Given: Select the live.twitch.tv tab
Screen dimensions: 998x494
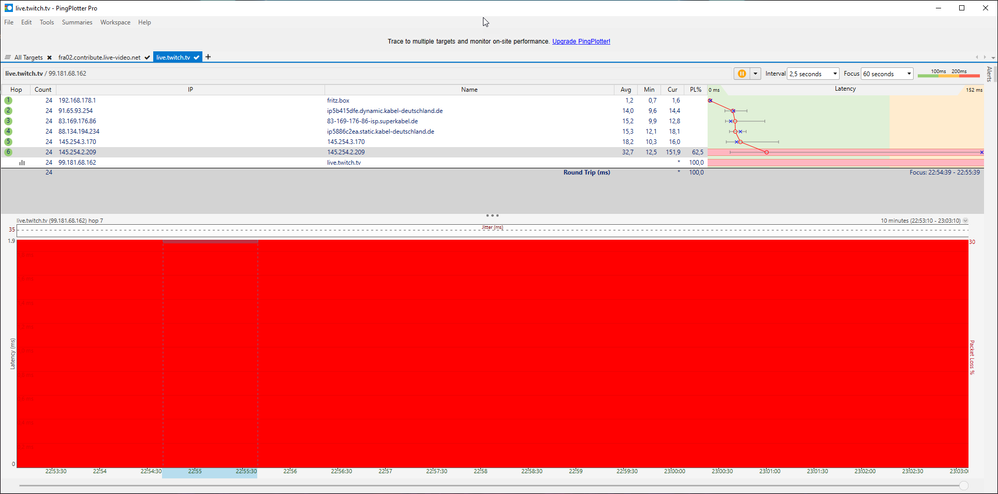Looking at the screenshot, I should tap(173, 57).
